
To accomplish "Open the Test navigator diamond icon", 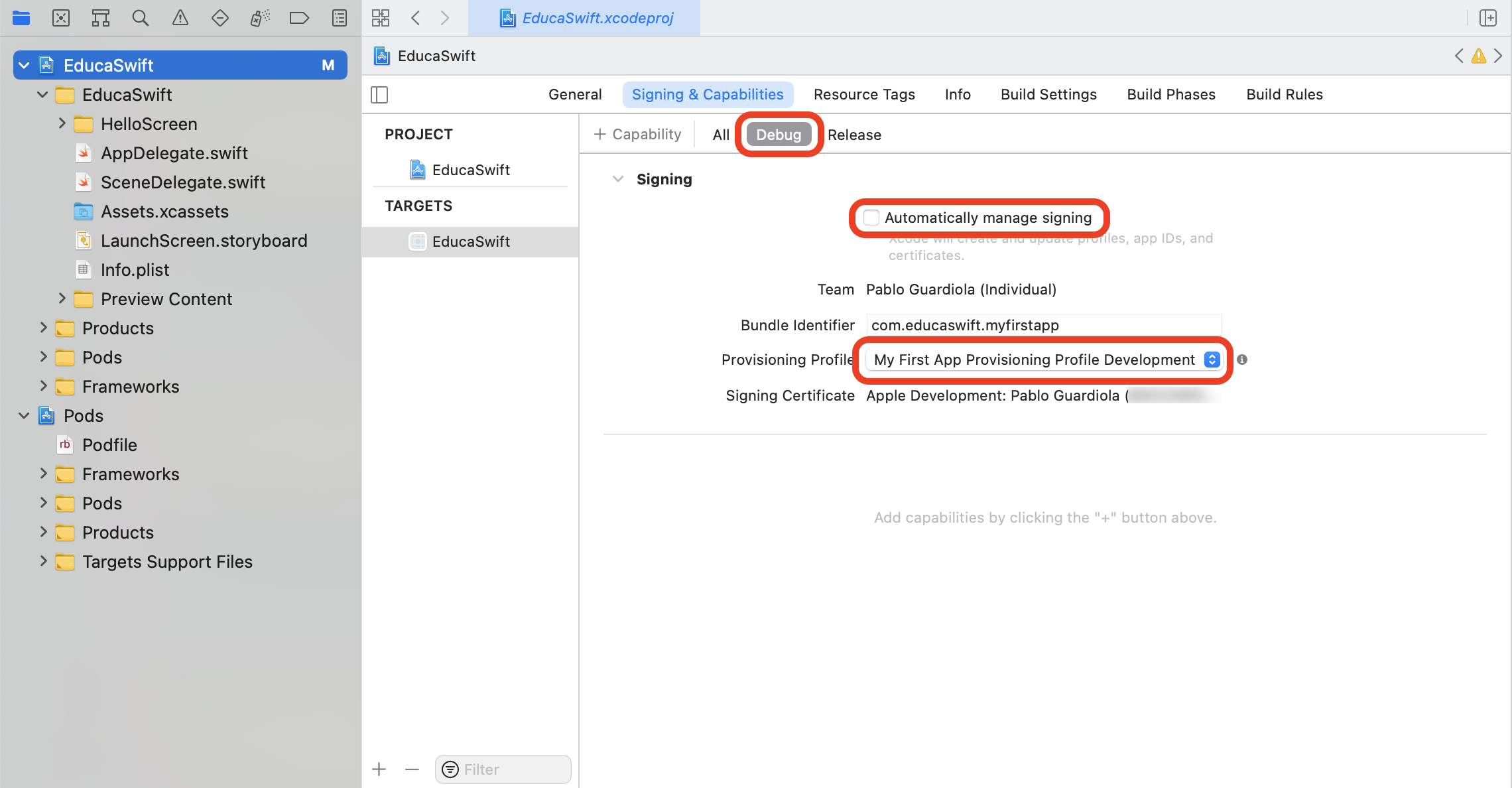I will (220, 18).
